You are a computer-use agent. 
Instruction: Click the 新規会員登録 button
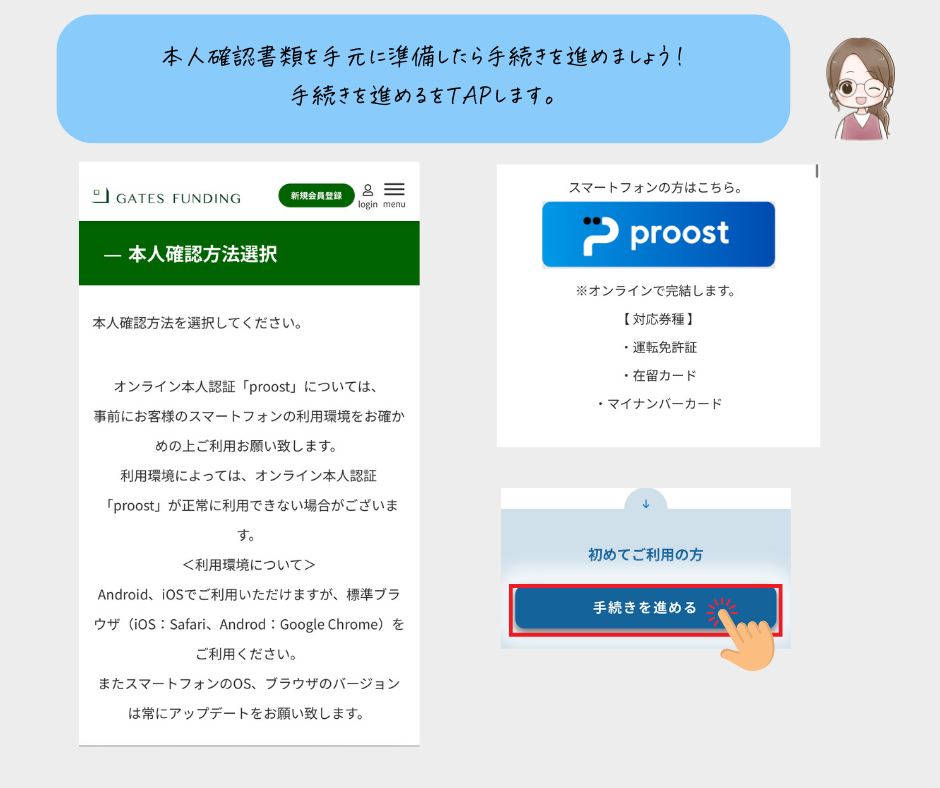pyautogui.click(x=316, y=196)
